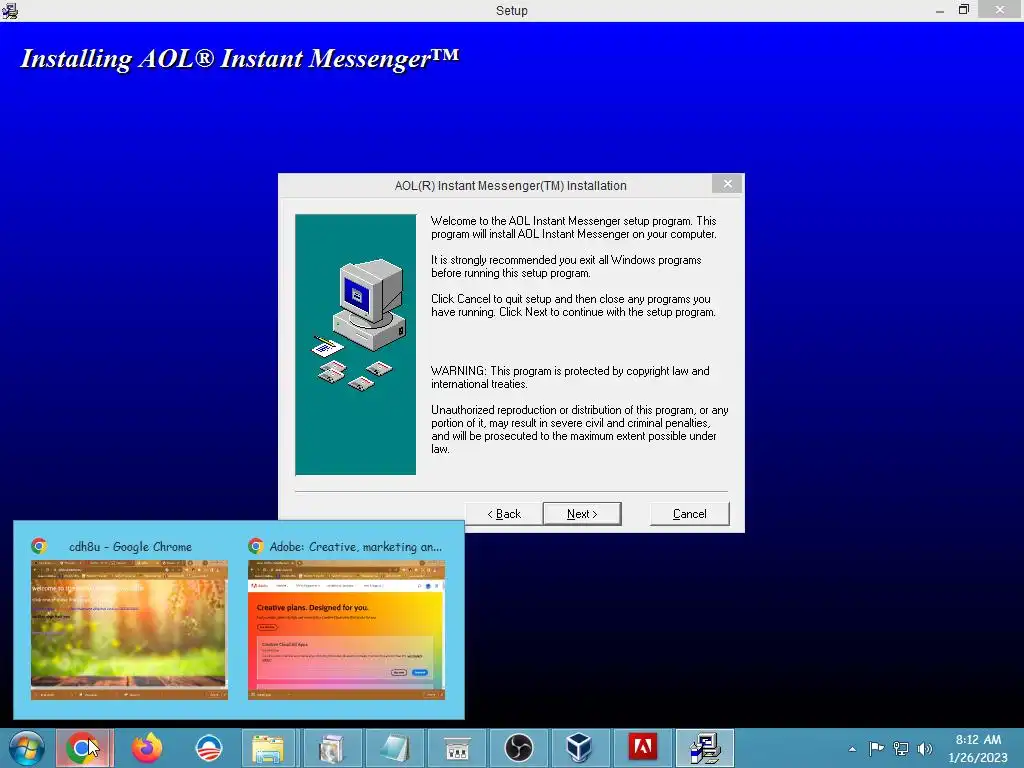Click the computer illustration in the setup dialog
The height and width of the screenshot is (768, 1024).
[x=355, y=344]
